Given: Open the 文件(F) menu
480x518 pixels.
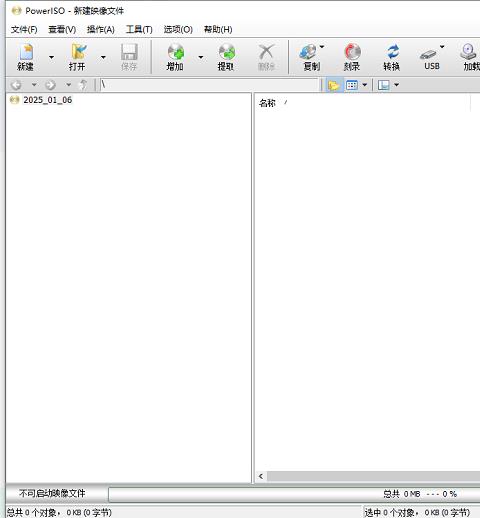Looking at the screenshot, I should coord(24,30).
